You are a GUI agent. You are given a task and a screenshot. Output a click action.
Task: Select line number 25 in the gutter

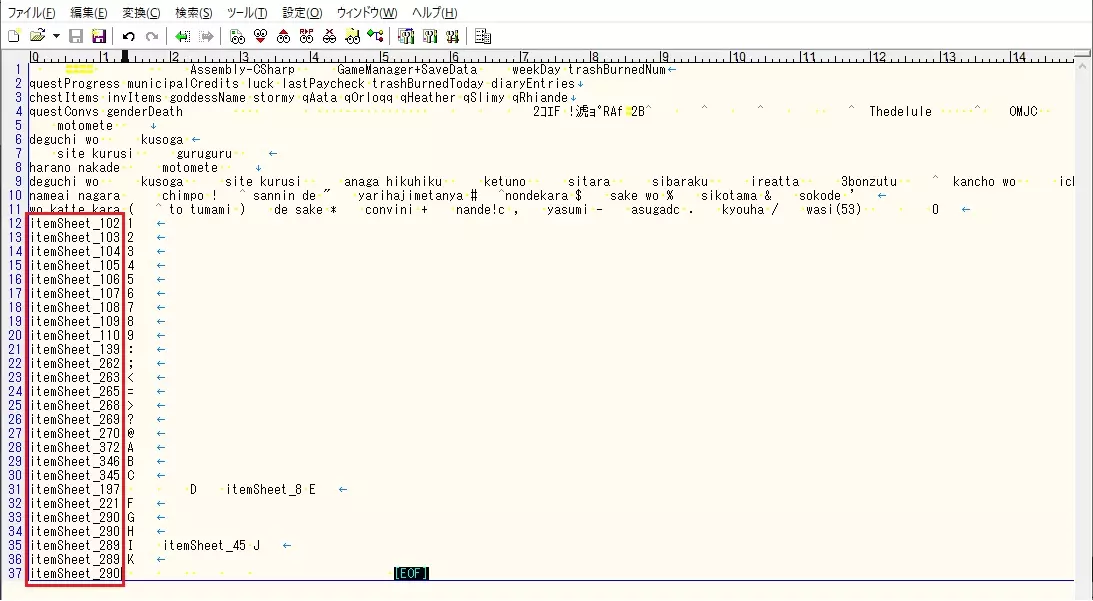click(x=15, y=405)
